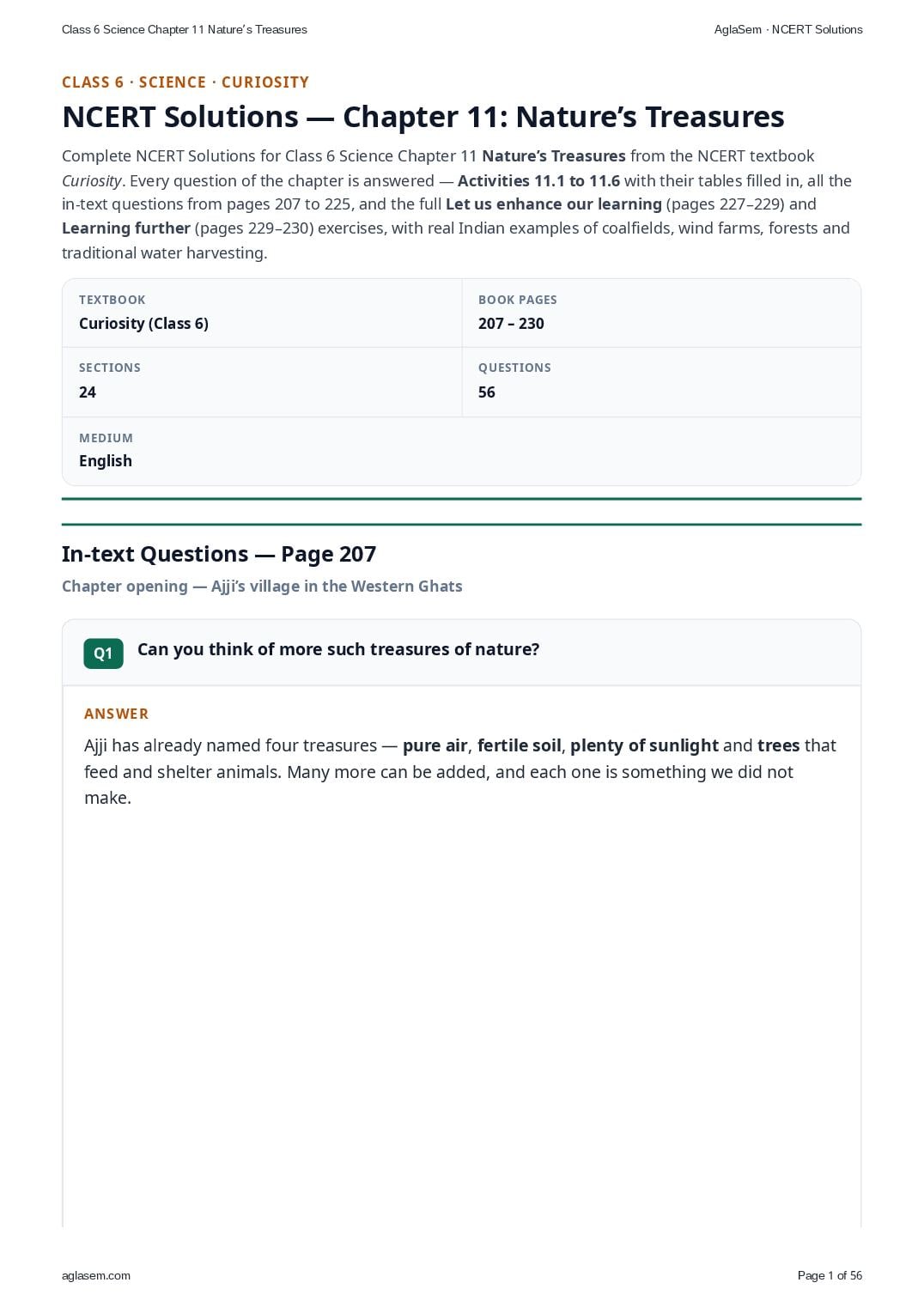Image resolution: width=924 pixels, height=1307 pixels.
Task: Click the green Q1 badge
Action: (x=103, y=653)
